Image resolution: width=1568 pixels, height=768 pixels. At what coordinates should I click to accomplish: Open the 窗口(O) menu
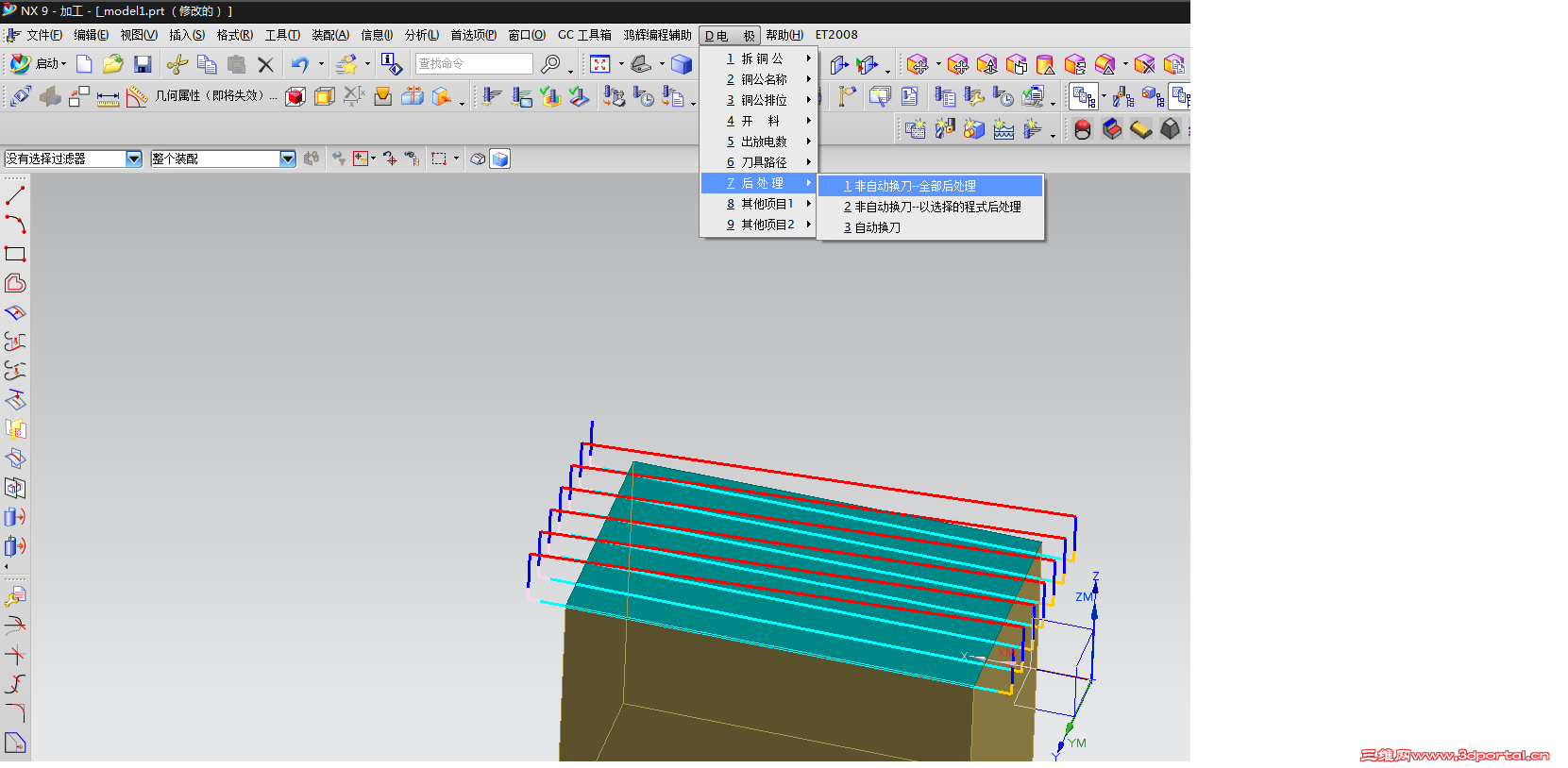[527, 35]
